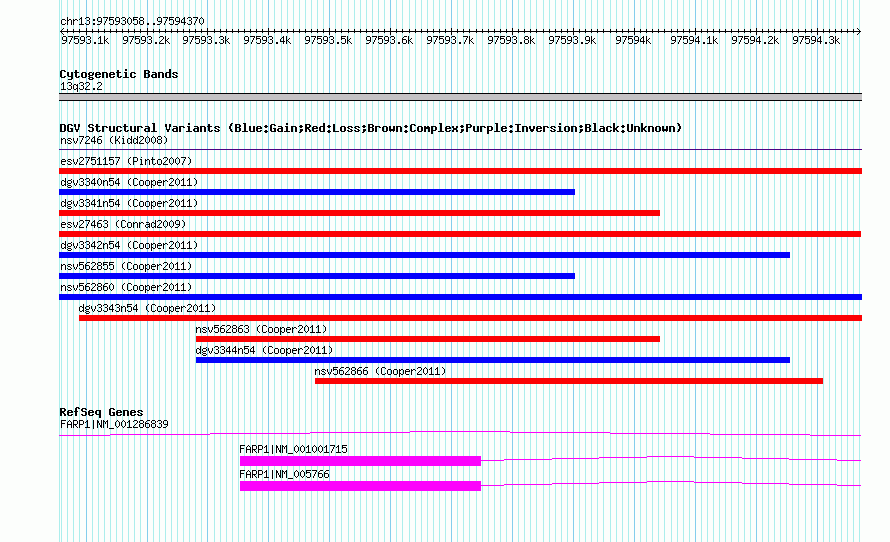Click the 97594k ruler position
The width and height of the screenshot is (890, 542).
coord(633,40)
